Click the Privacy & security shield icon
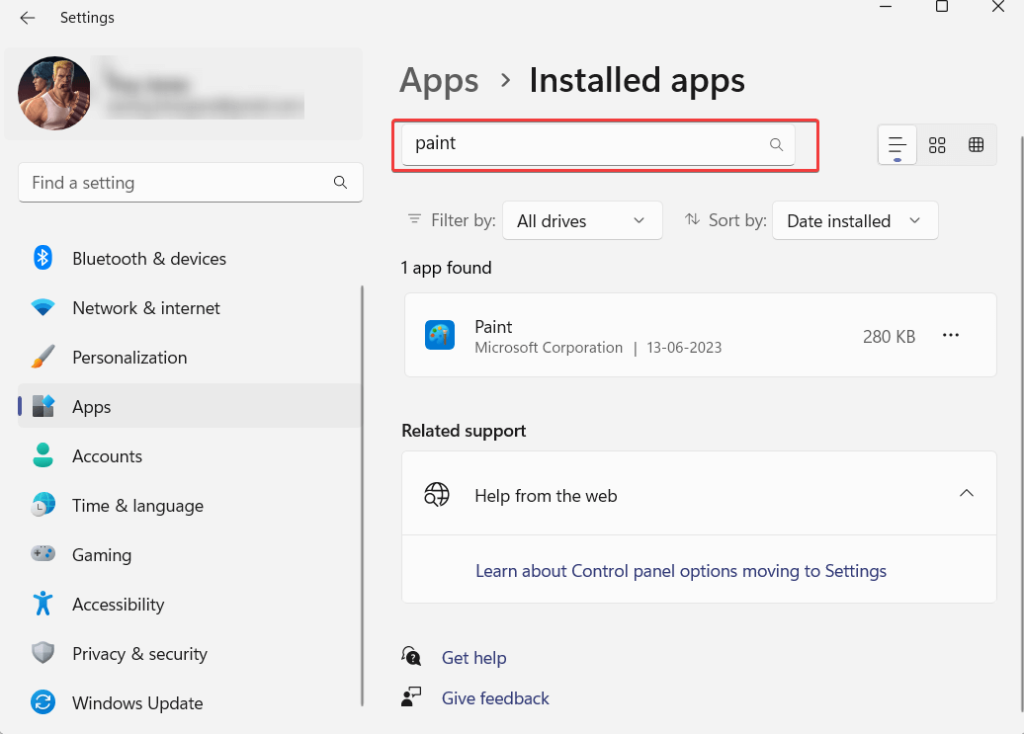This screenshot has height=734, width=1024. tap(43, 652)
